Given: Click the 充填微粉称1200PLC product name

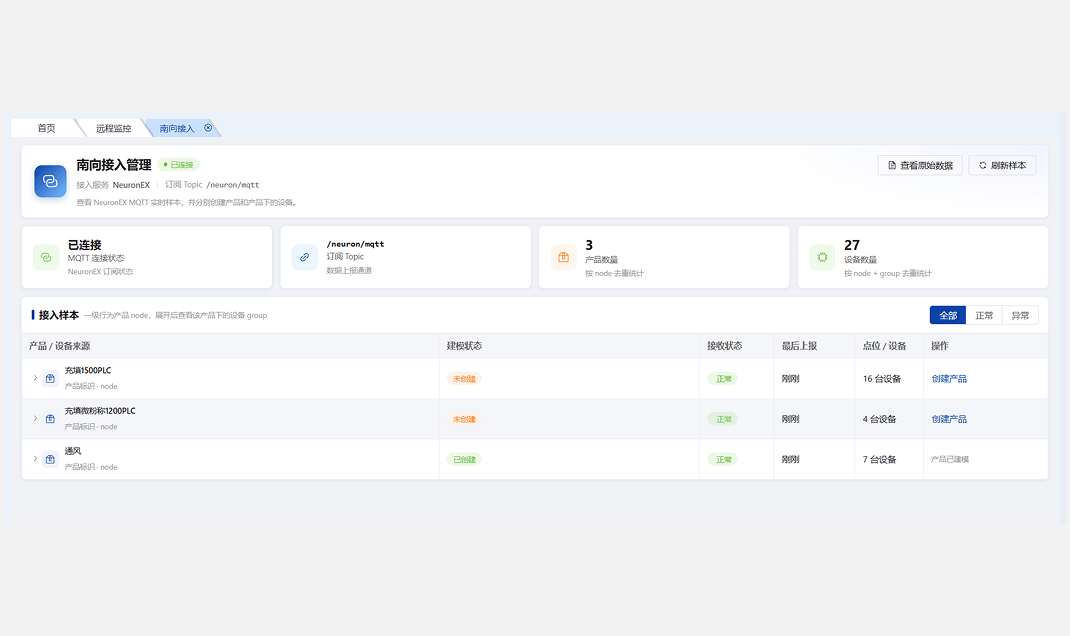Looking at the screenshot, I should [100, 411].
